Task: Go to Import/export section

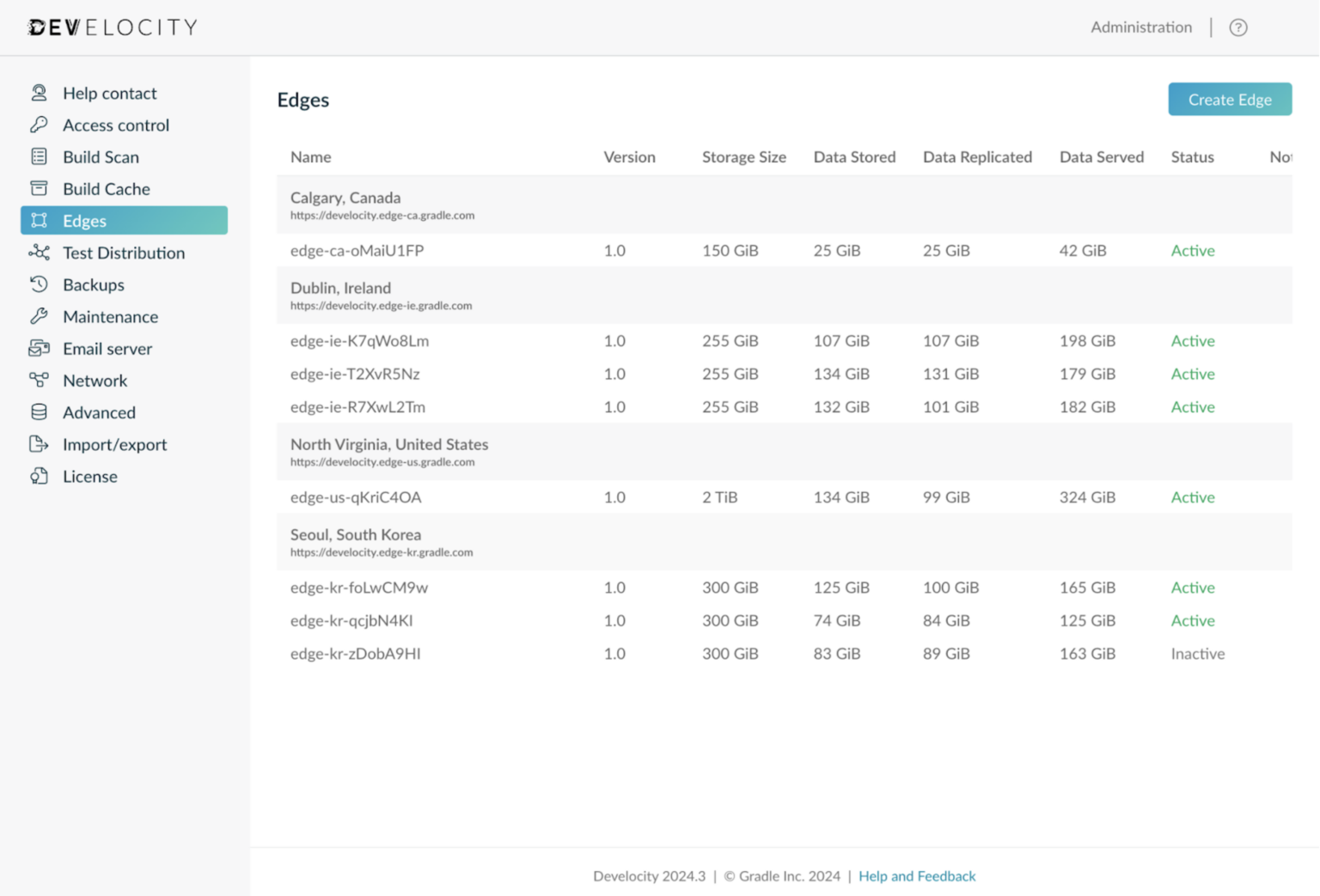Action: tap(114, 444)
